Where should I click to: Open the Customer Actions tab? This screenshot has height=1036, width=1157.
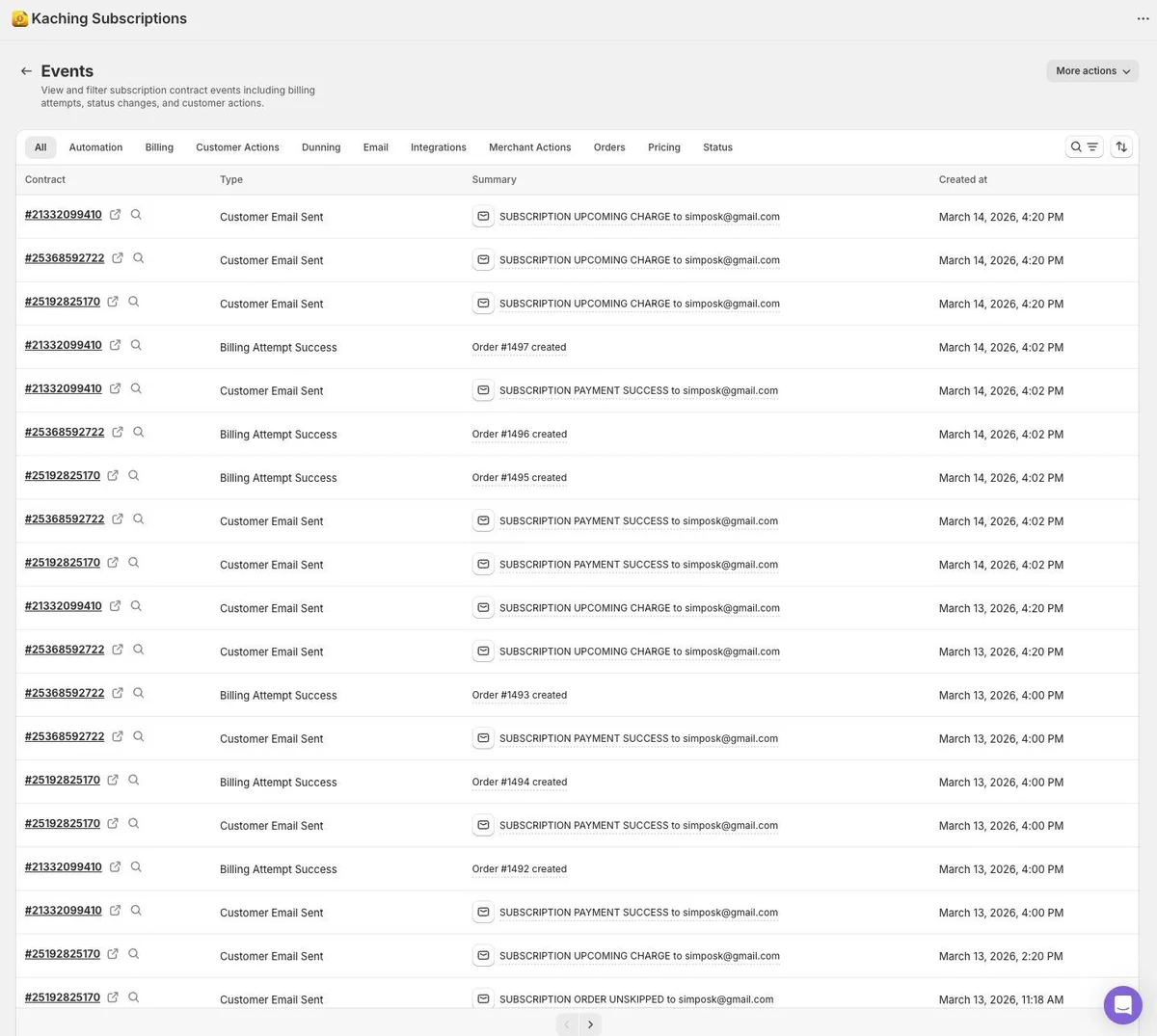pos(237,147)
